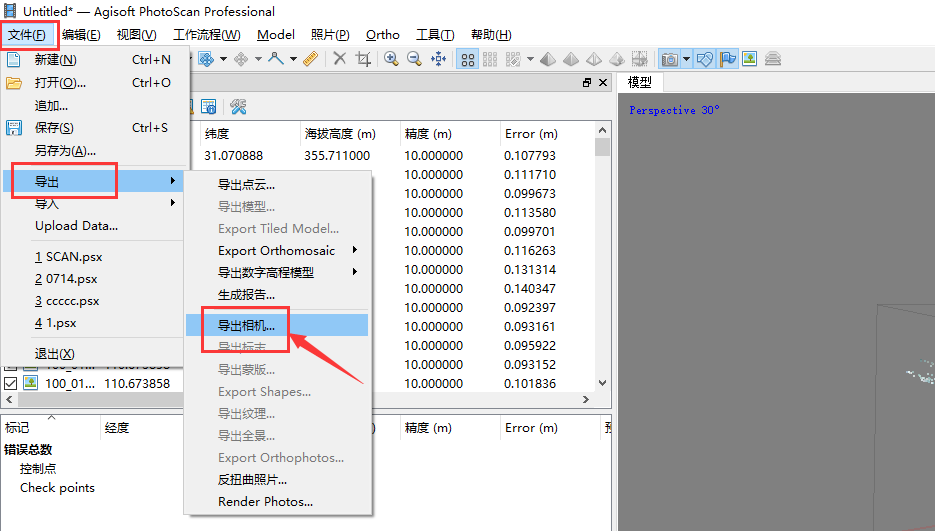Image resolution: width=935 pixels, height=531 pixels.
Task: Open the 帮助(H) menu
Action: (x=491, y=35)
